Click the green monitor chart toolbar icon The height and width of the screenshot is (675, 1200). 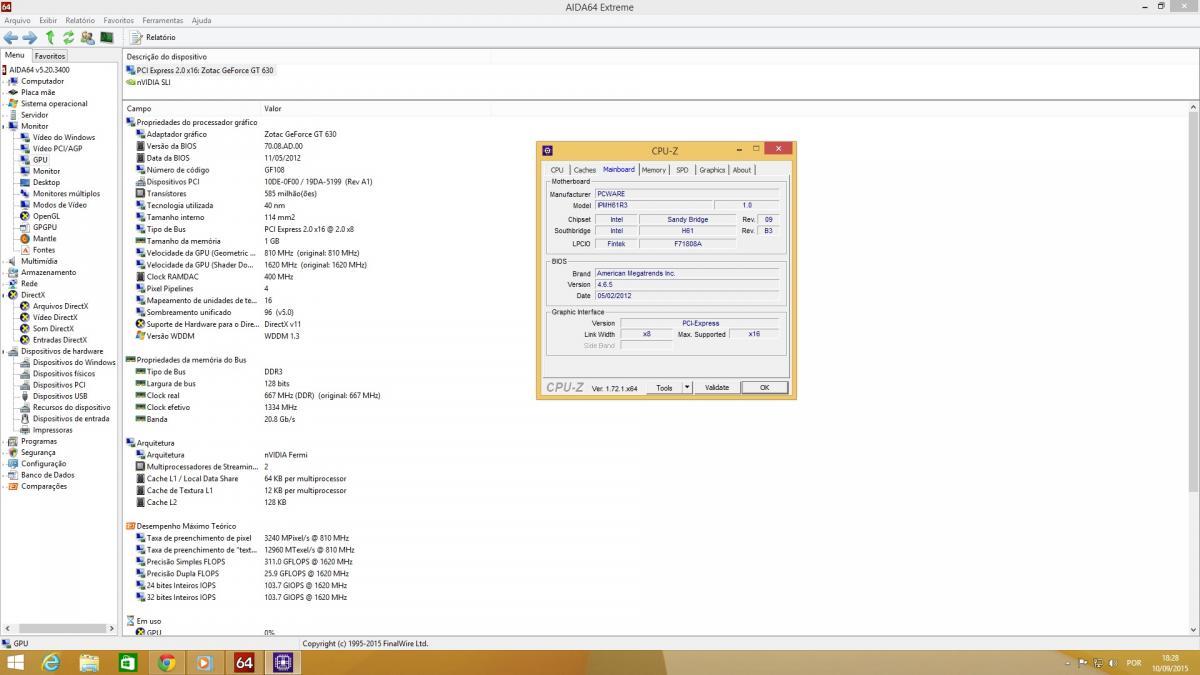[x=106, y=37]
